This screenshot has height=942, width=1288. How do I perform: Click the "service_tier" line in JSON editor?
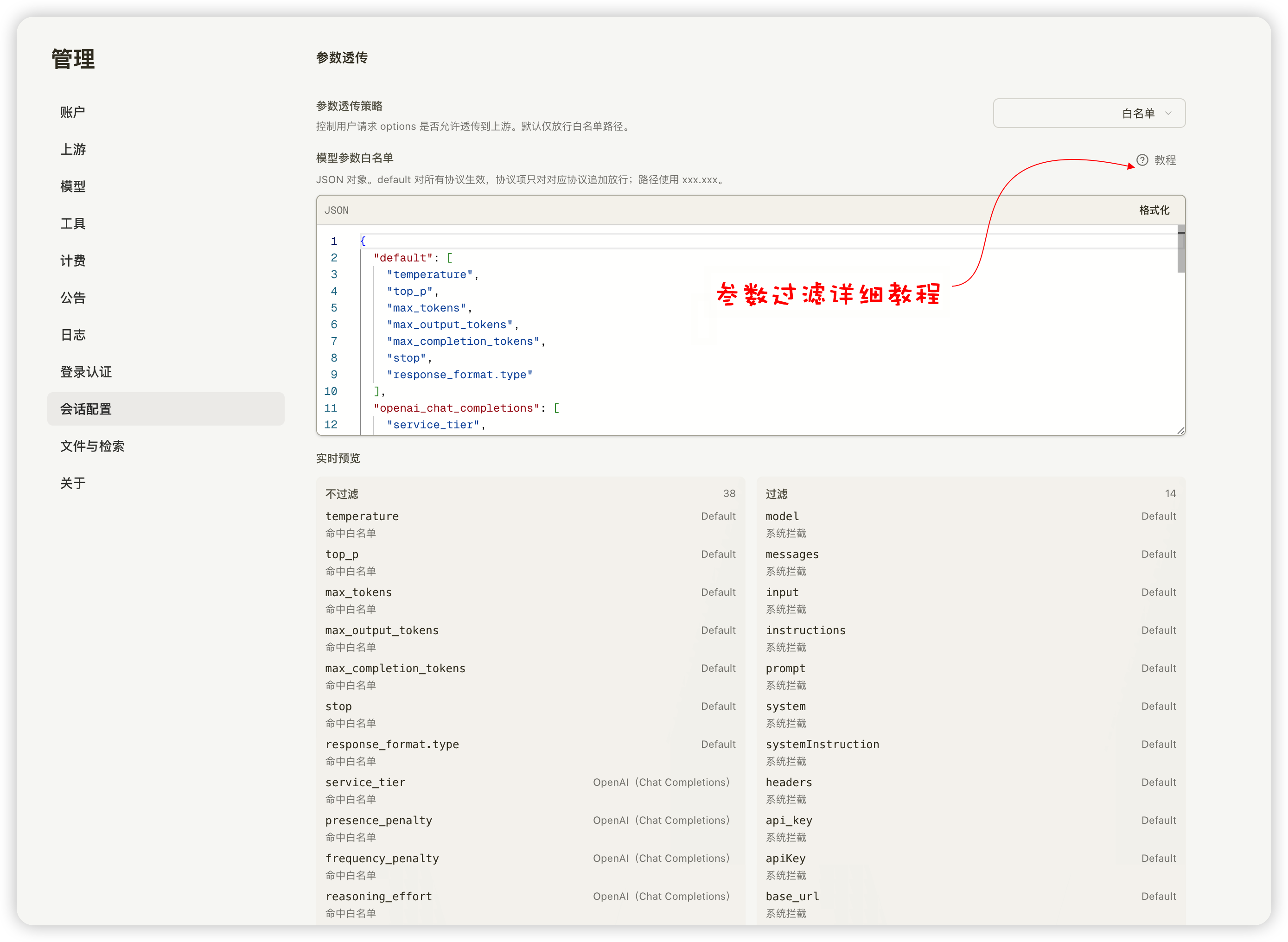(x=436, y=425)
